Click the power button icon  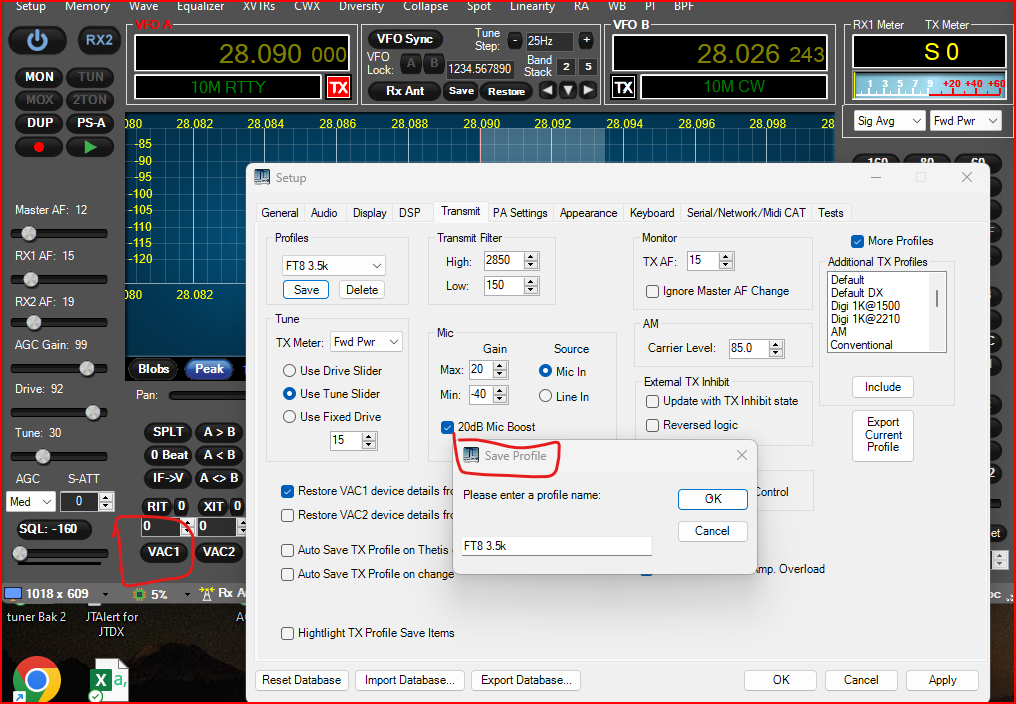[38, 40]
